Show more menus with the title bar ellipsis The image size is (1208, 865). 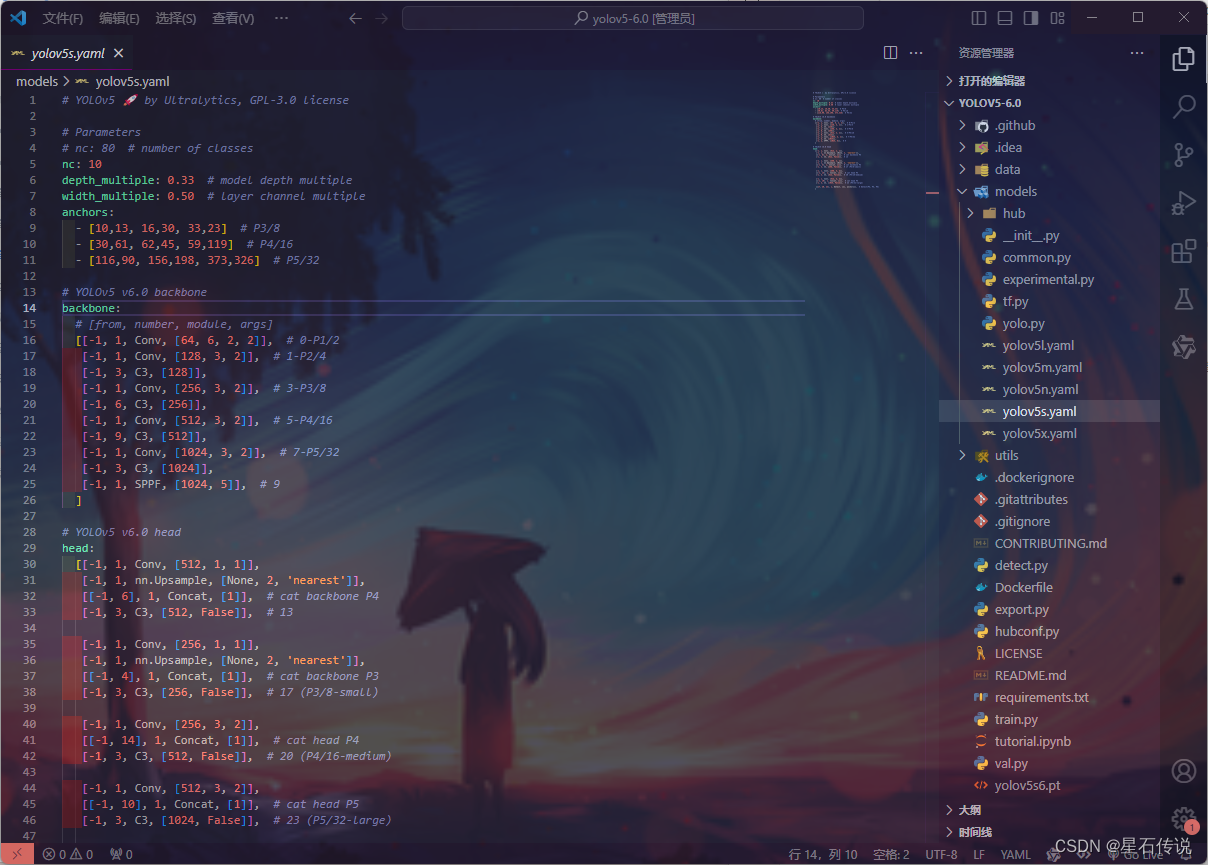tap(281, 18)
